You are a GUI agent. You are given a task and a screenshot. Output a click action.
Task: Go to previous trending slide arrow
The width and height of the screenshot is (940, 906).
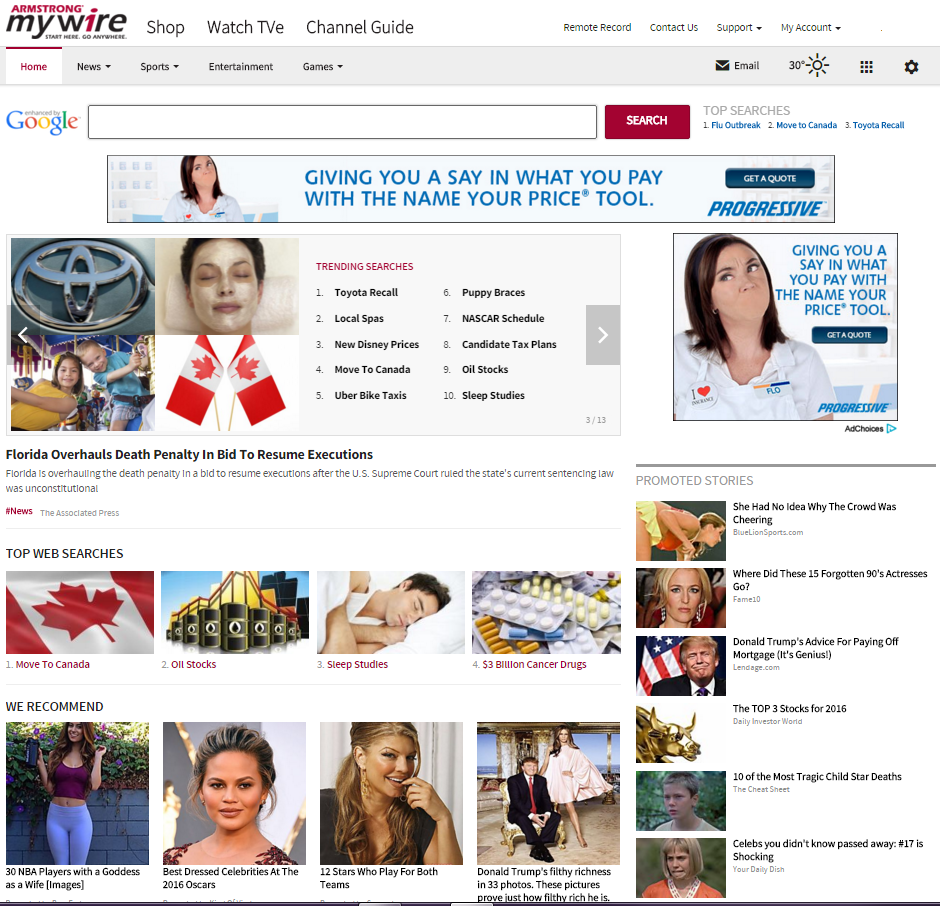[23, 335]
